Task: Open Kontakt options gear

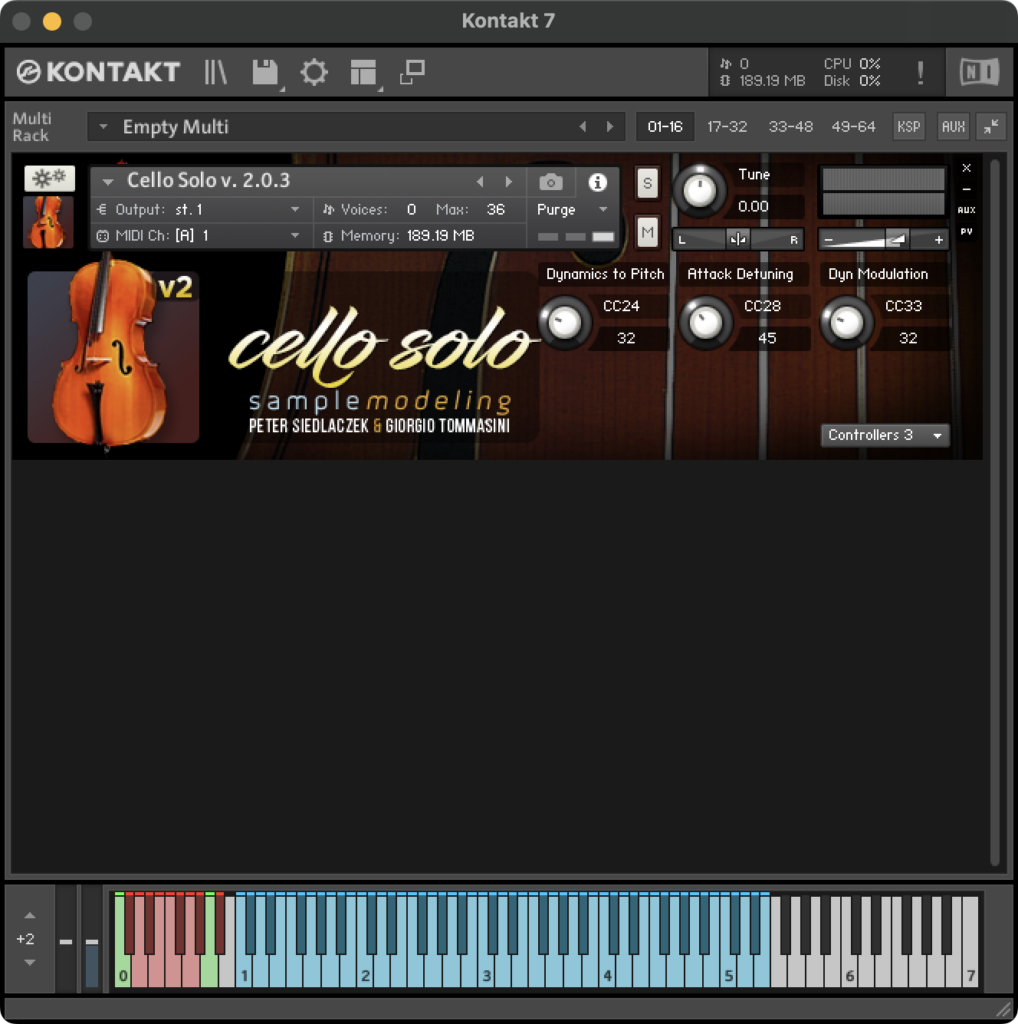Action: (x=314, y=72)
